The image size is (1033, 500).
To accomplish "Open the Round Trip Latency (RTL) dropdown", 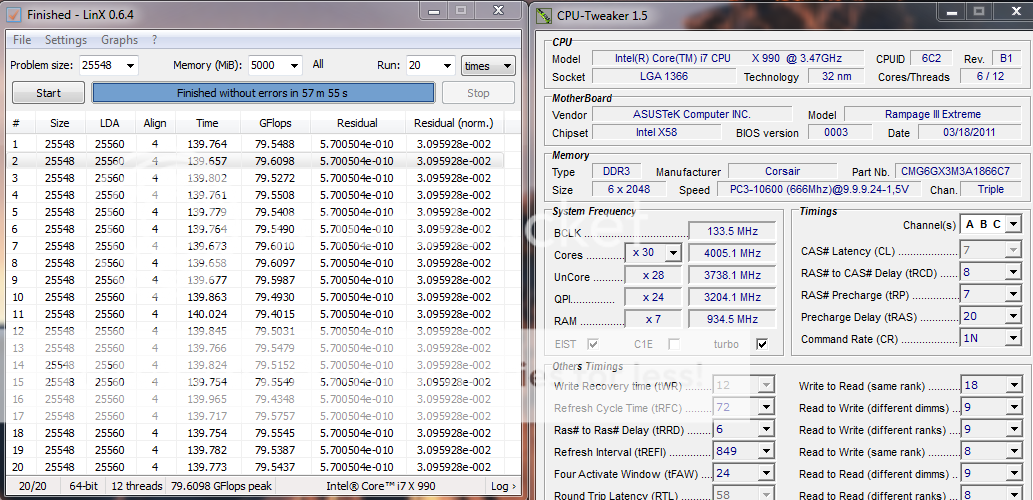I will (766, 495).
